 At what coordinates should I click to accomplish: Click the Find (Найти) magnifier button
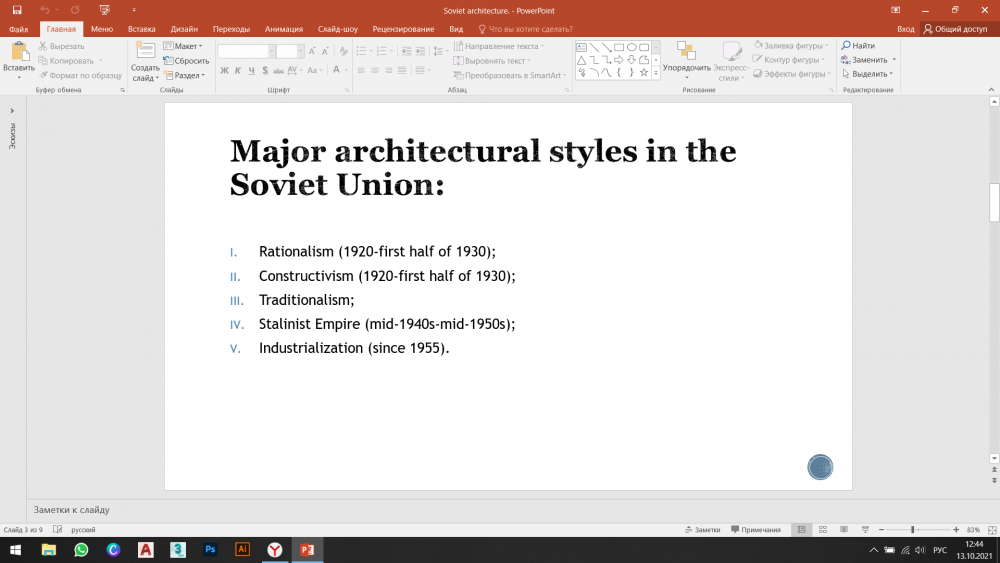coord(858,46)
